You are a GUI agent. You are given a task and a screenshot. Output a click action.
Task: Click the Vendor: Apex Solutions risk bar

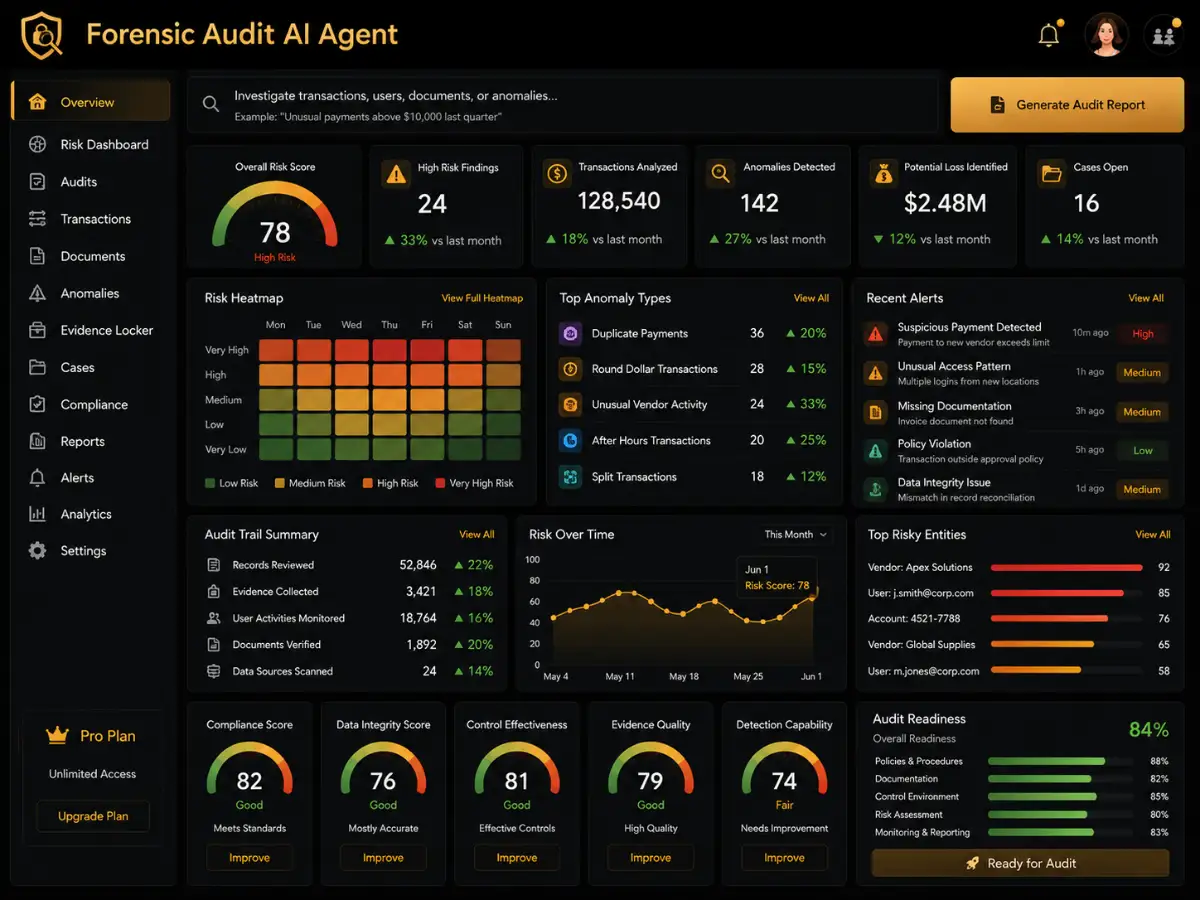click(1066, 567)
